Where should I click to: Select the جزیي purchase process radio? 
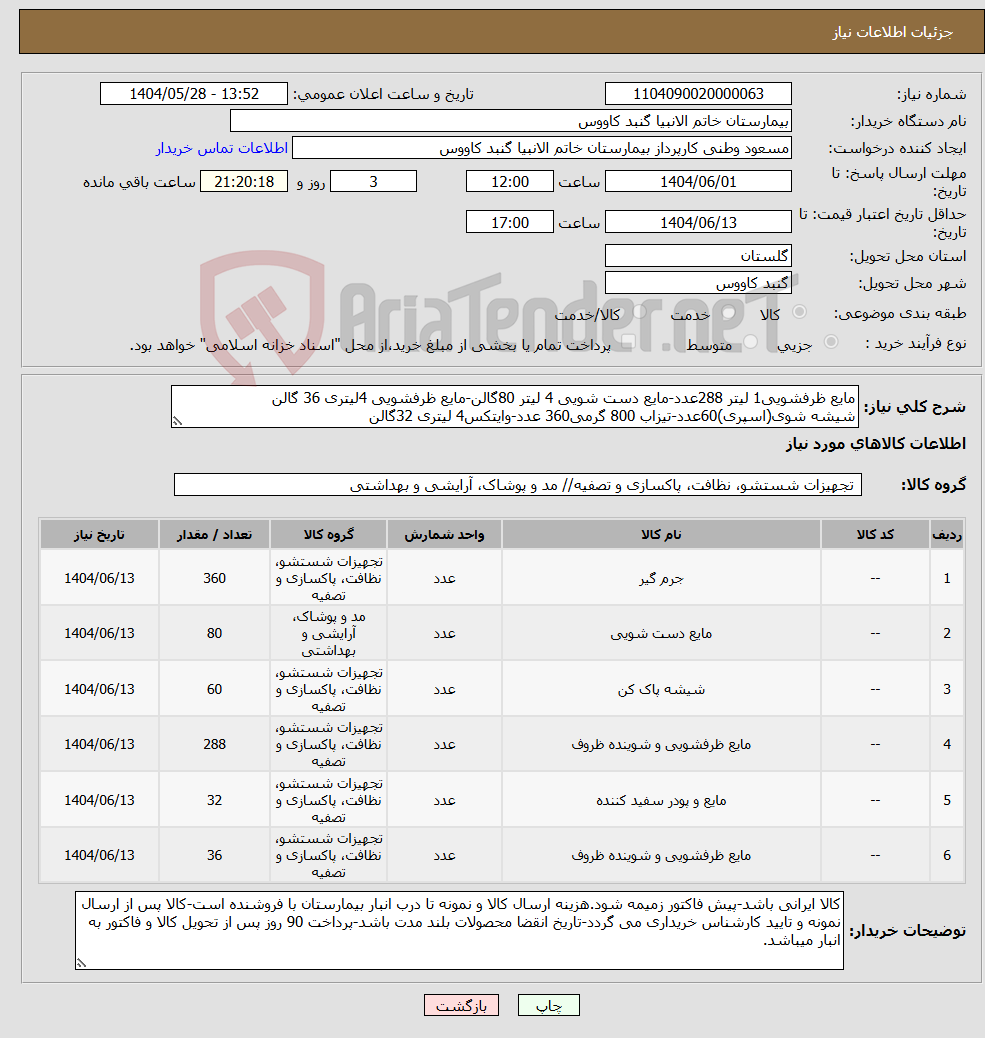click(x=830, y=341)
